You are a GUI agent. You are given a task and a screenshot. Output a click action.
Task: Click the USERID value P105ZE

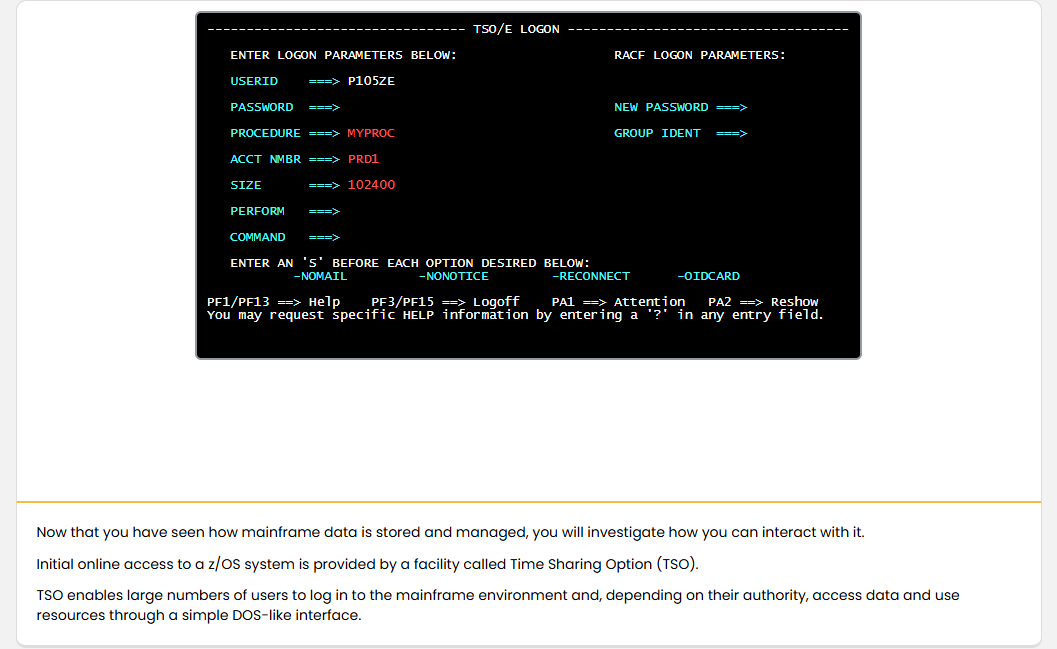pyautogui.click(x=371, y=81)
